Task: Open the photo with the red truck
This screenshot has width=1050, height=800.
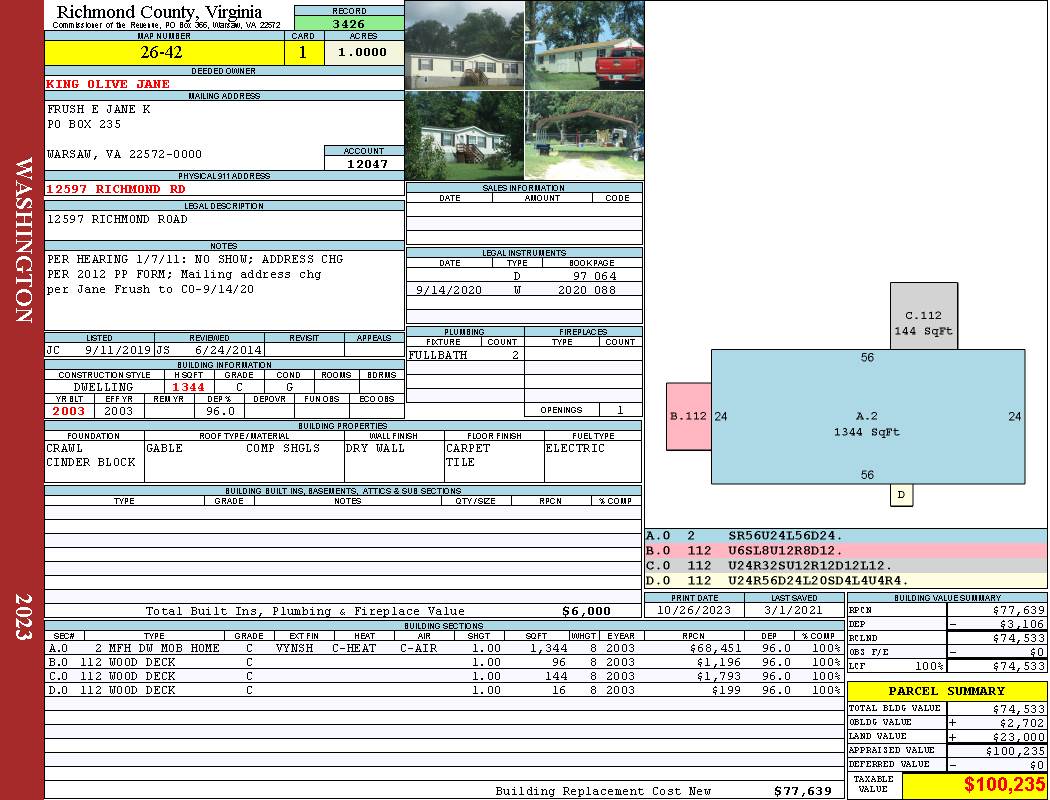Action: click(584, 45)
